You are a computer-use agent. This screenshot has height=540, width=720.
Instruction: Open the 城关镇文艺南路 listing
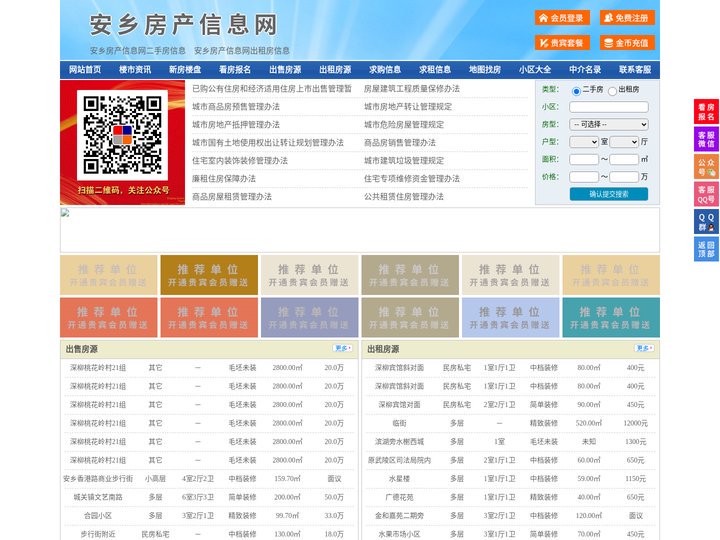[98, 497]
